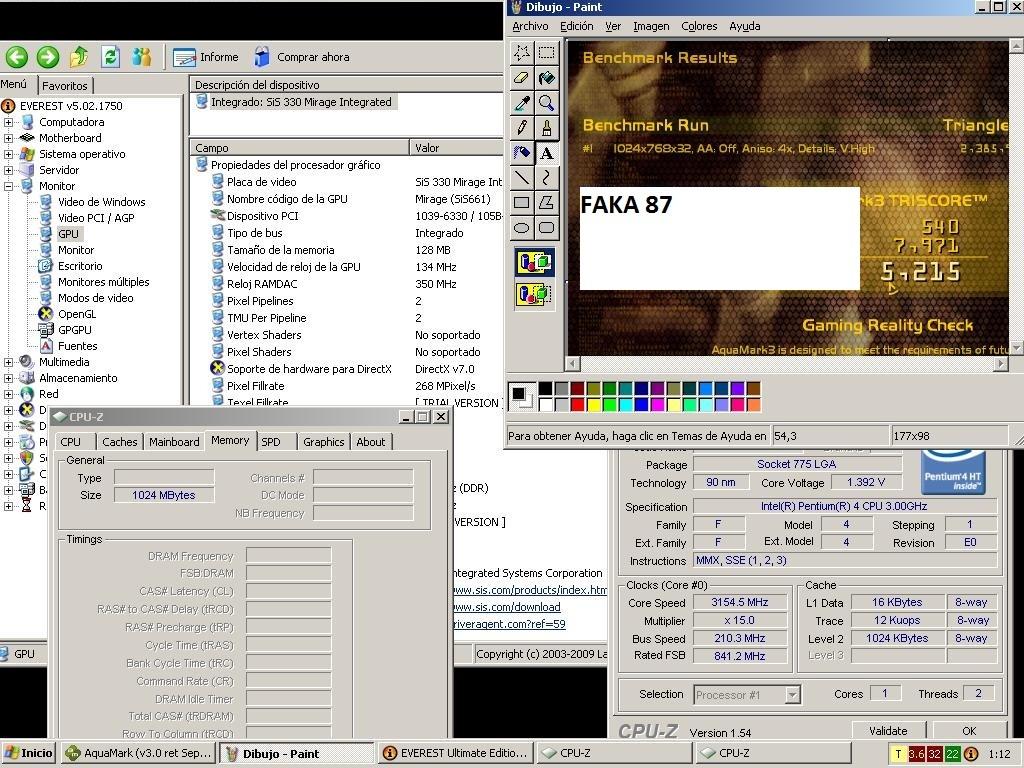
Task: Open the Processor #1 selection dropdown
Action: click(792, 694)
